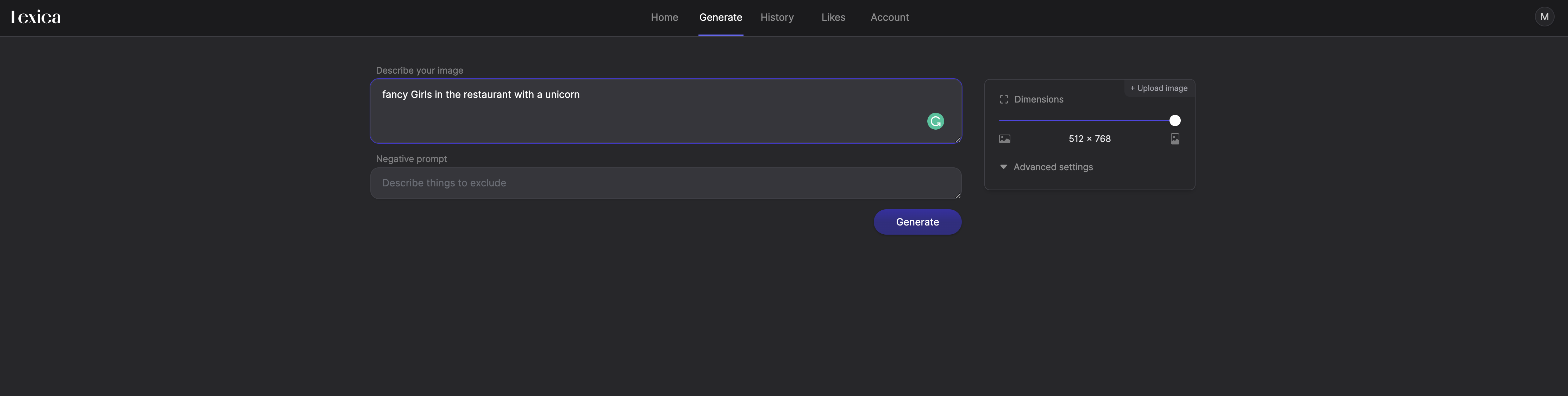The height and width of the screenshot is (396, 1568).
Task: Switch to the Generate tab
Action: pos(720,17)
